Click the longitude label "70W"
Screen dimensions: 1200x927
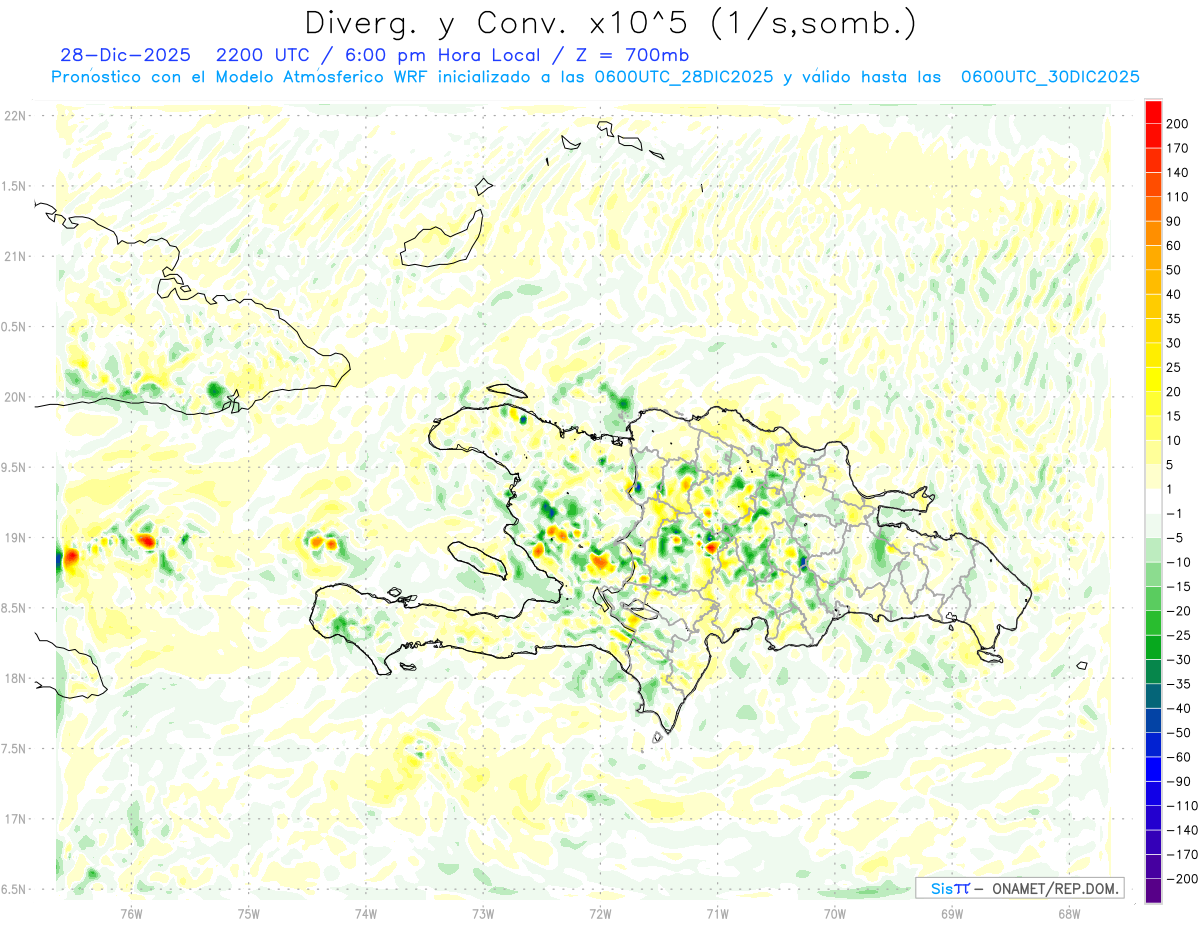[835, 914]
